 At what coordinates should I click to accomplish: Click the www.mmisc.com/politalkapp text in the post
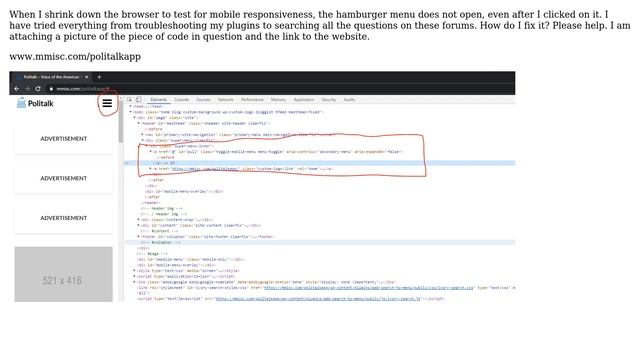[x=75, y=56]
